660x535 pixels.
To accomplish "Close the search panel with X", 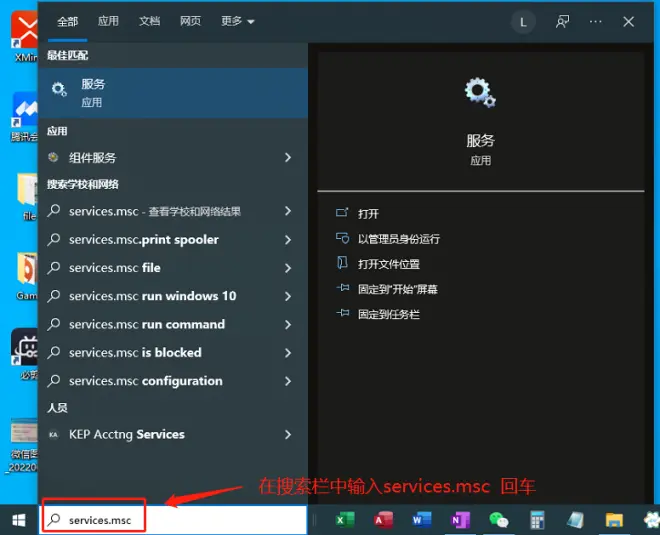I will click(x=628, y=21).
